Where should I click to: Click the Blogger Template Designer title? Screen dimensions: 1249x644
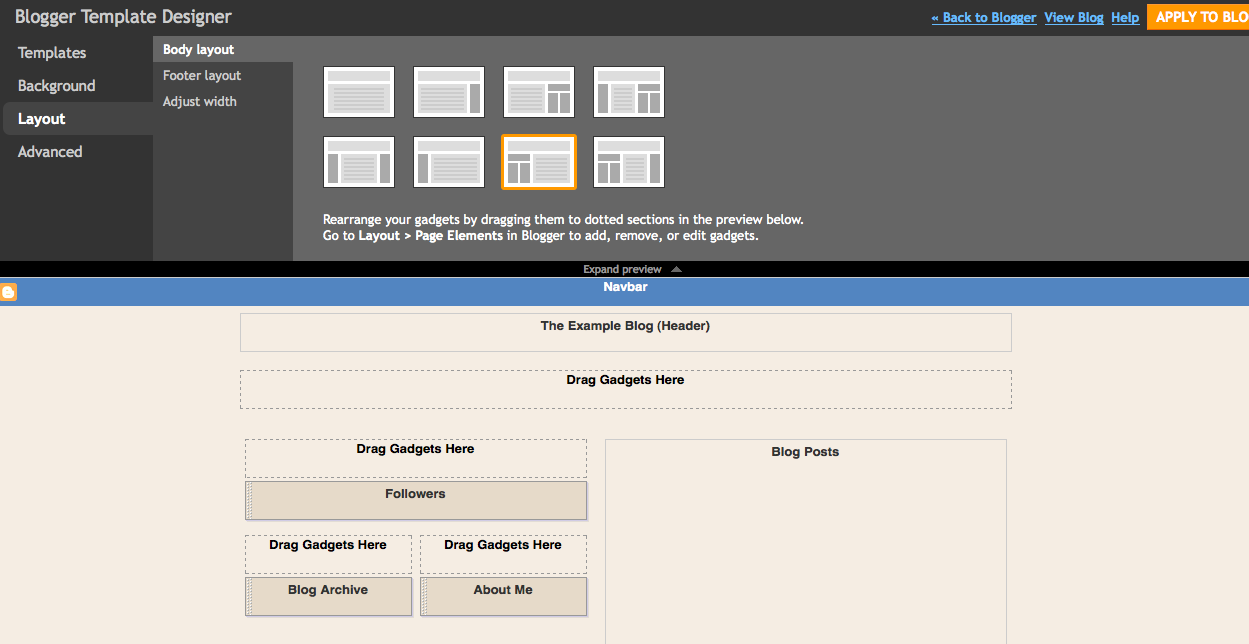coord(123,17)
